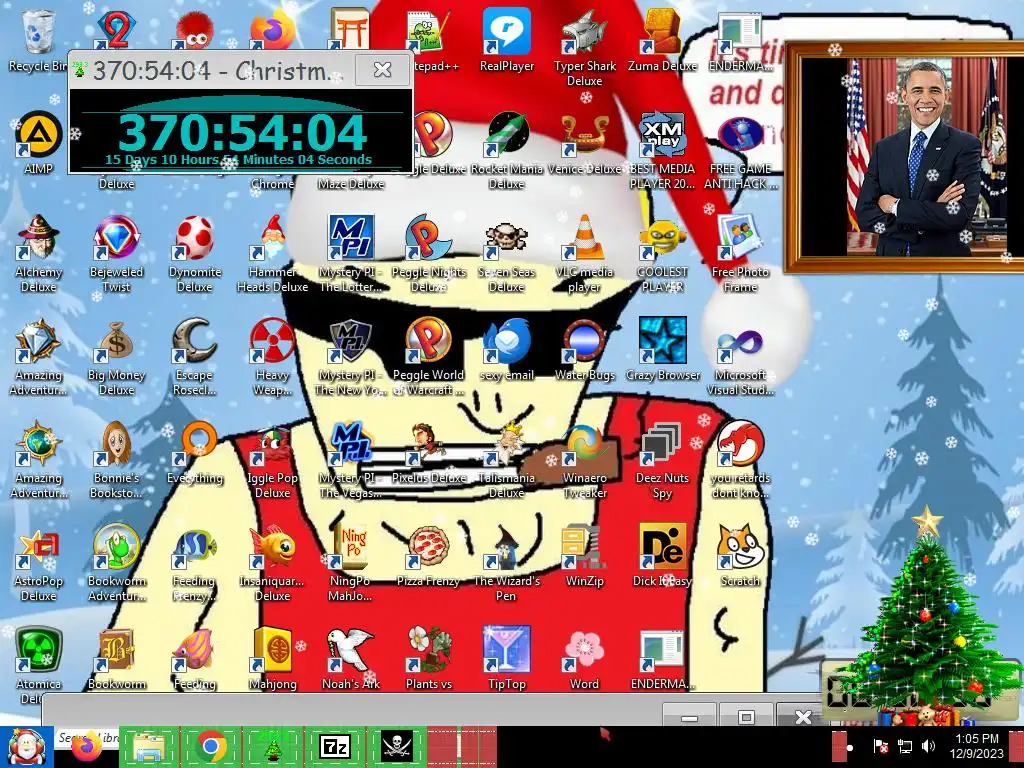Launch the Big Money Deluxe shortcut

(x=116, y=357)
